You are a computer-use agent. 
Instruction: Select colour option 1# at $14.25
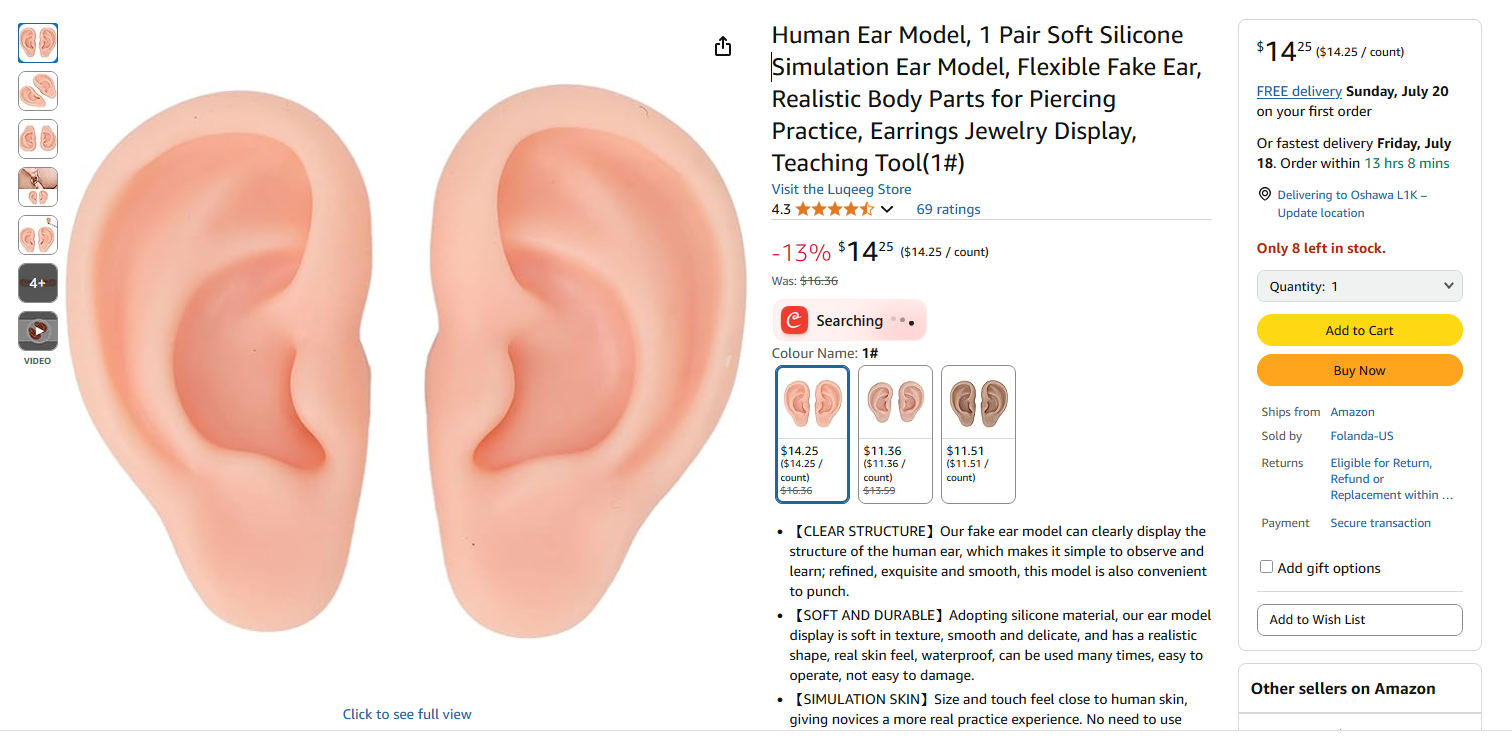coord(813,434)
